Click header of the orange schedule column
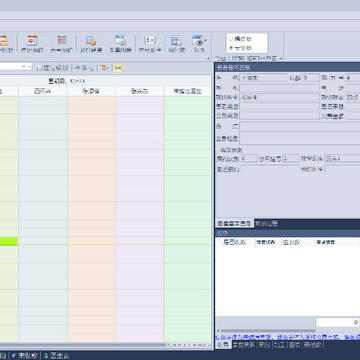The image size is (360, 360). pyautogui.click(x=91, y=91)
